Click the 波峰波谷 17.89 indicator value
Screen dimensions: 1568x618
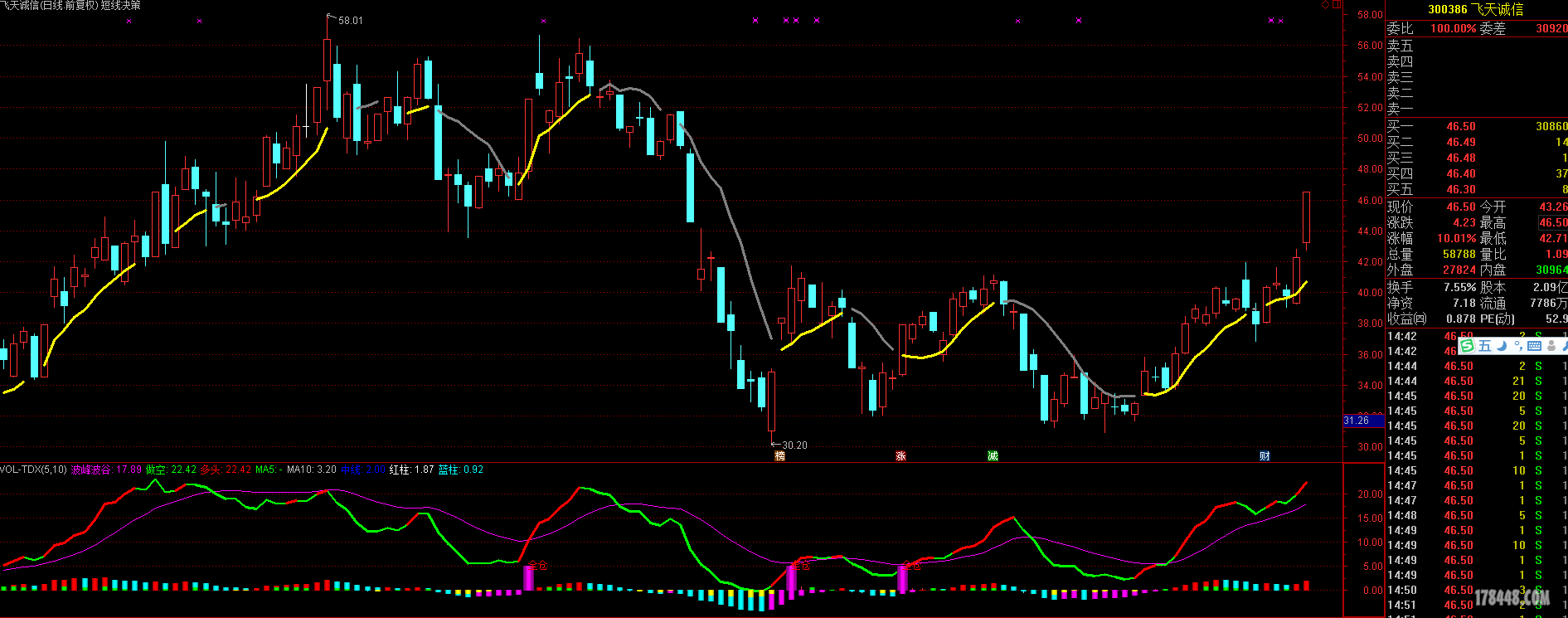[x=106, y=470]
